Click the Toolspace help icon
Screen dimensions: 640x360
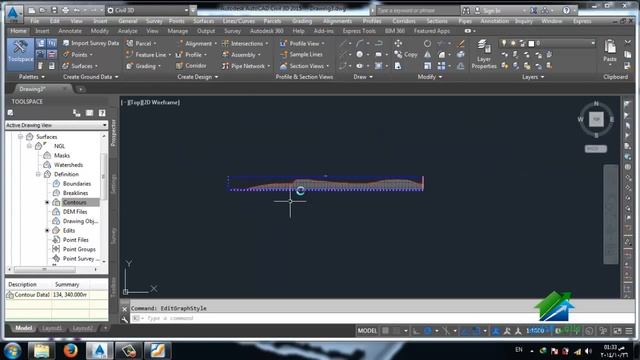click(x=102, y=113)
